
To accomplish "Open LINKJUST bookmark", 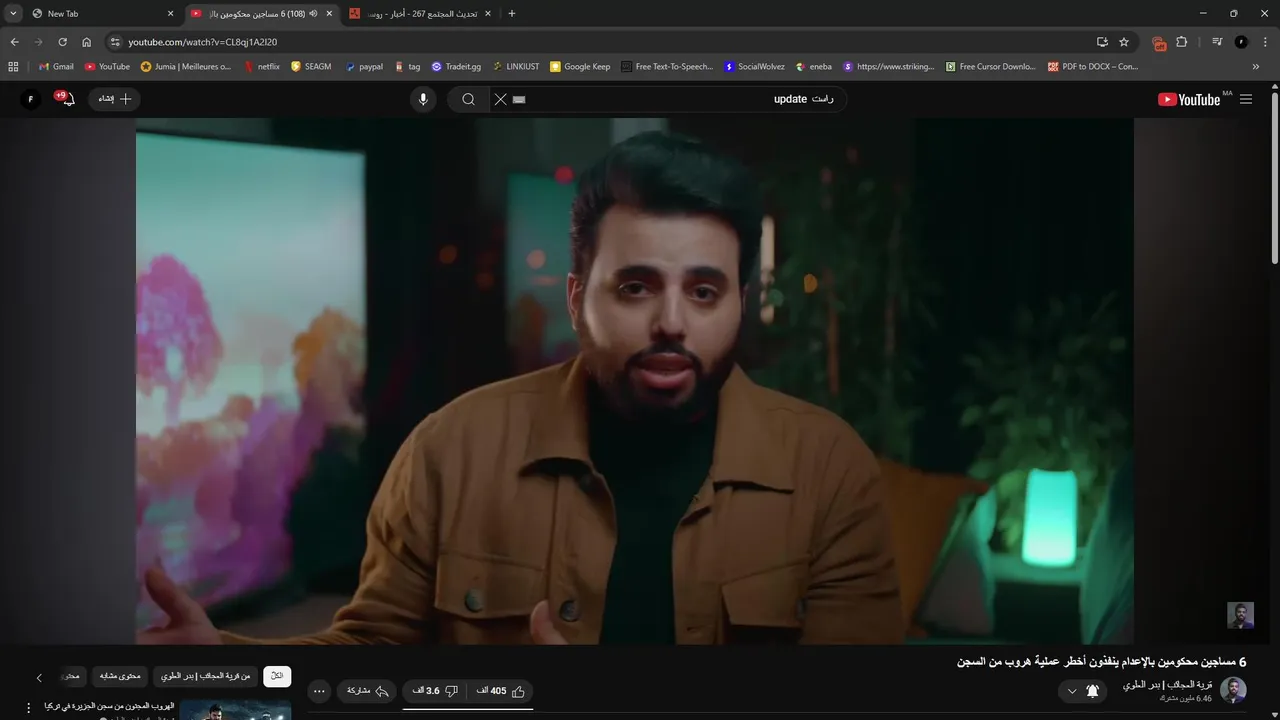I will [x=515, y=67].
